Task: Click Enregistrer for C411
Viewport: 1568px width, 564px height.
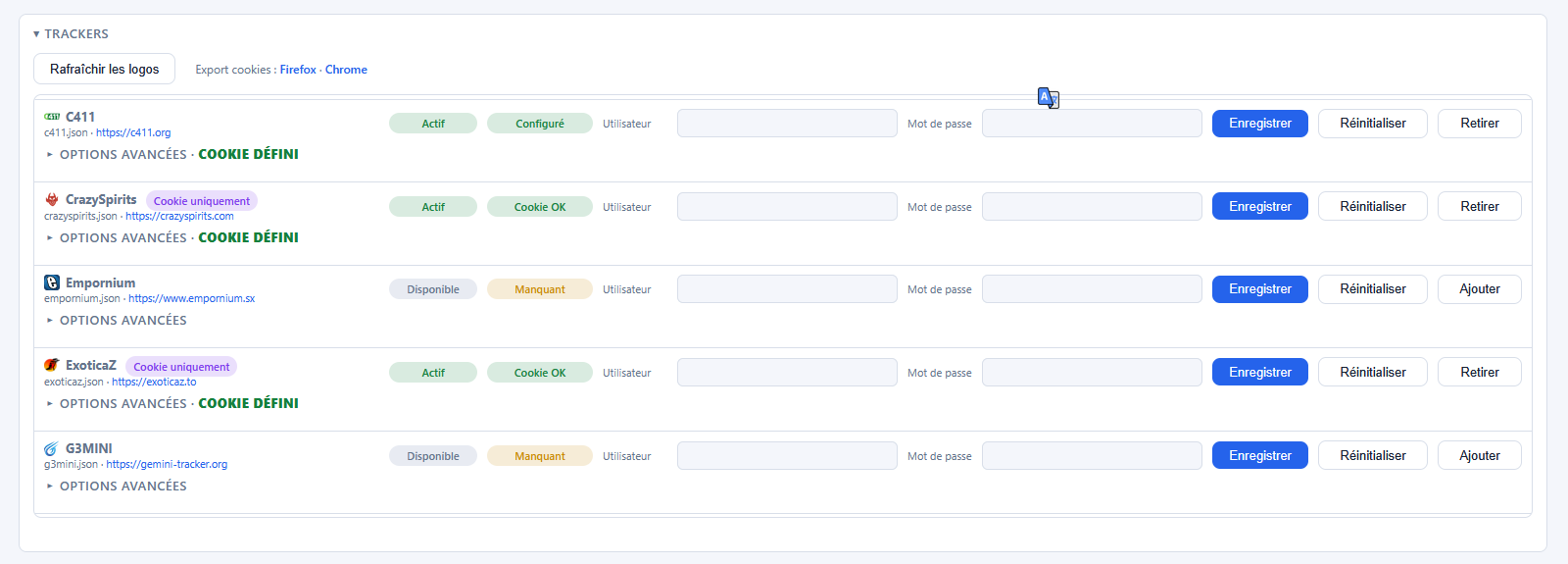Action: [1260, 124]
